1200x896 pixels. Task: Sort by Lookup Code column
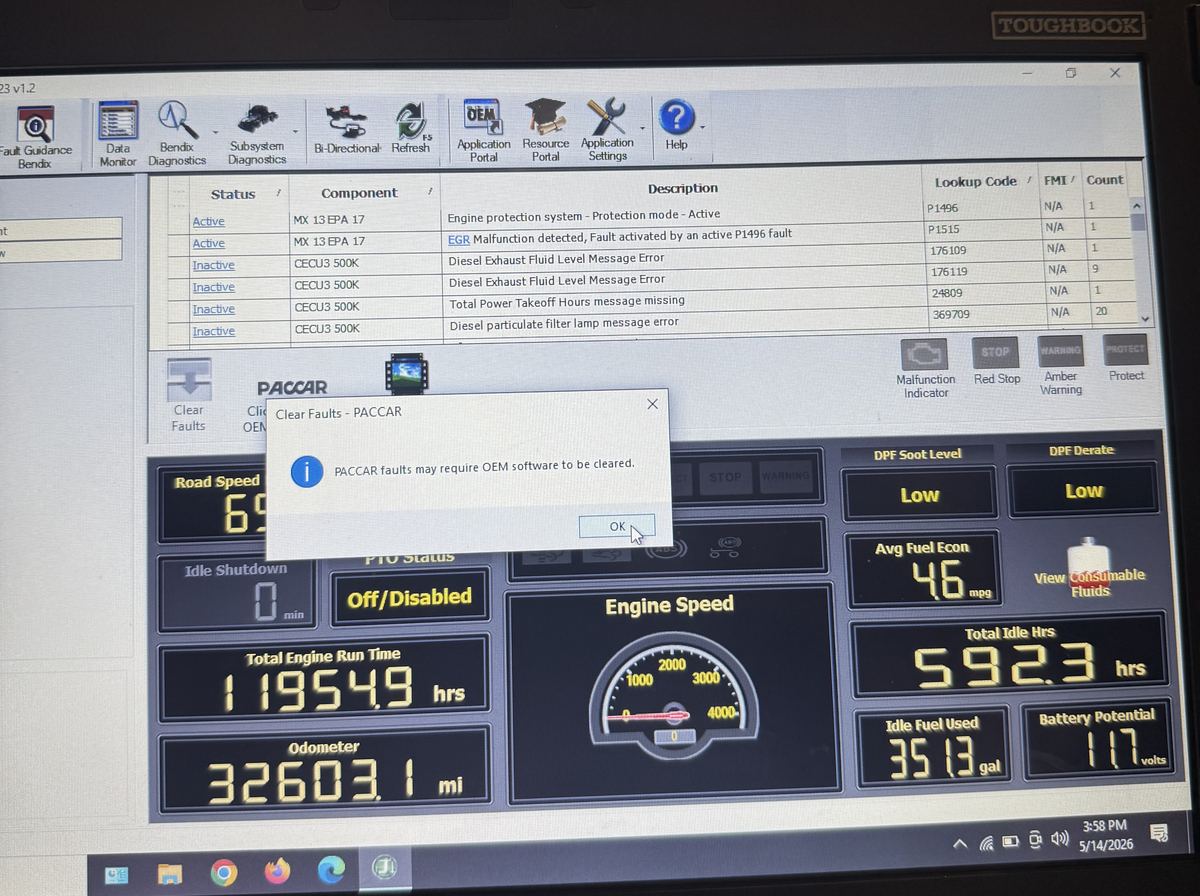pos(975,182)
